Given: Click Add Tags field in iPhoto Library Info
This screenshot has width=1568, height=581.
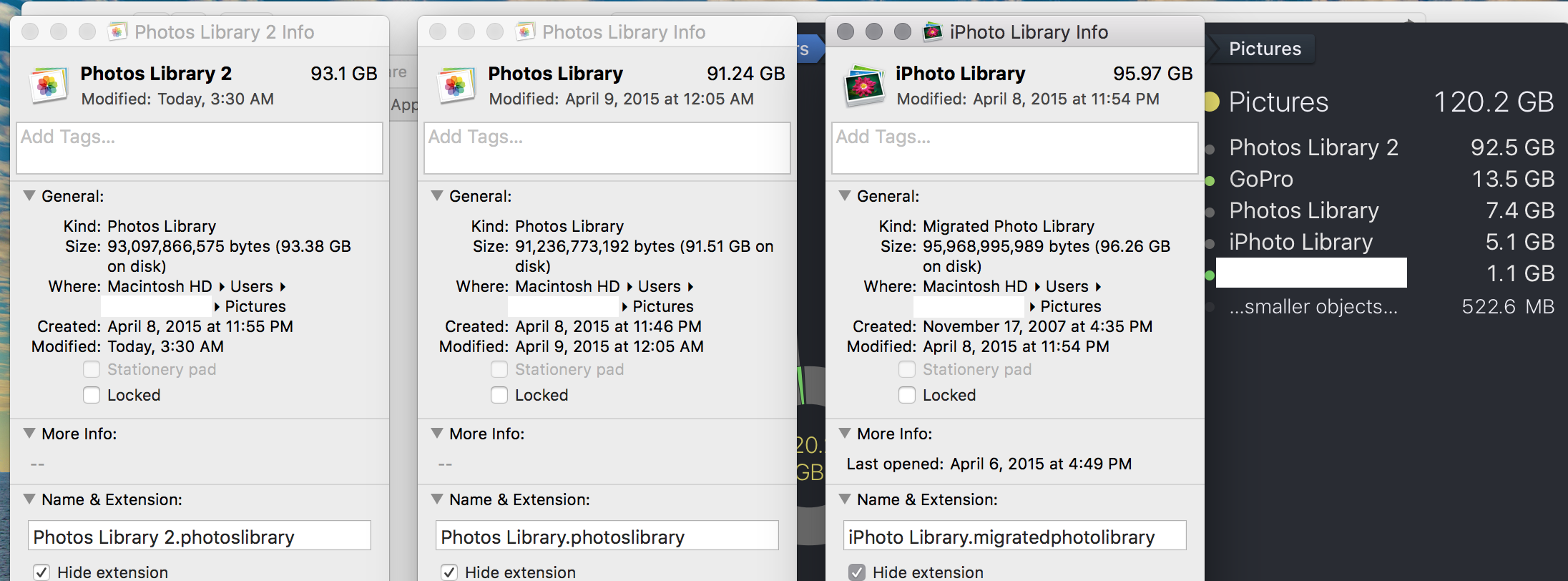Looking at the screenshot, I should point(1015,148).
